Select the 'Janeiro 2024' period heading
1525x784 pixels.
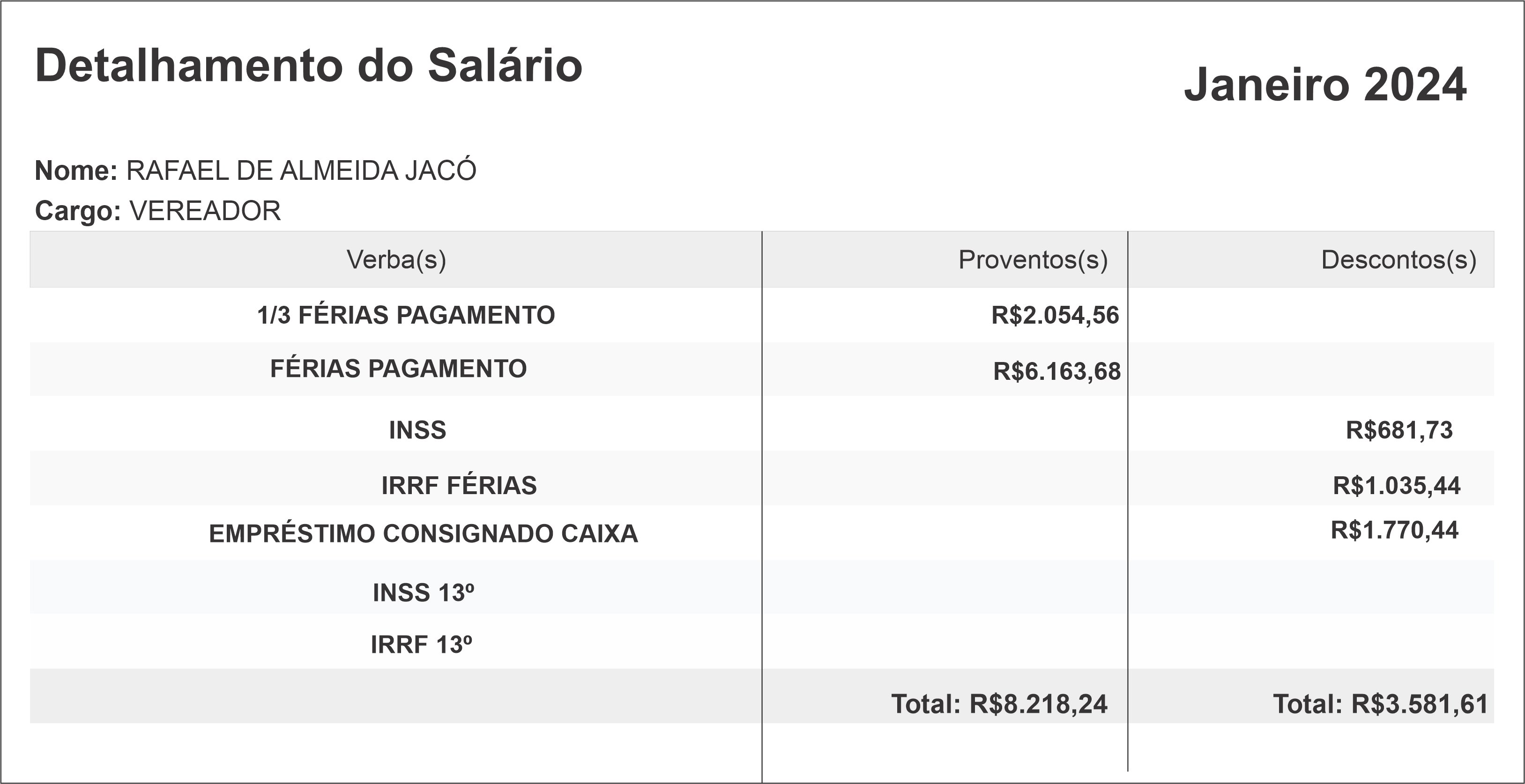[x=1325, y=85]
